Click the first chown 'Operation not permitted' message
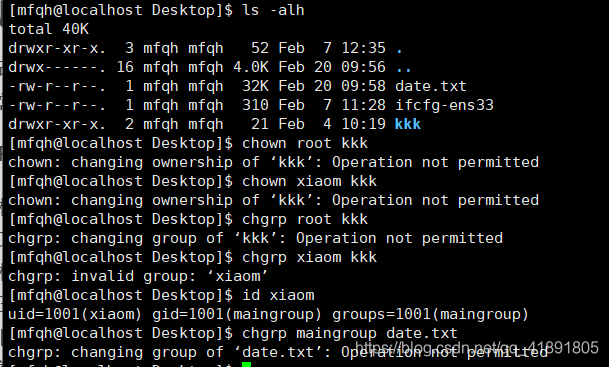Viewport: 609px width, 367px height. point(435,162)
